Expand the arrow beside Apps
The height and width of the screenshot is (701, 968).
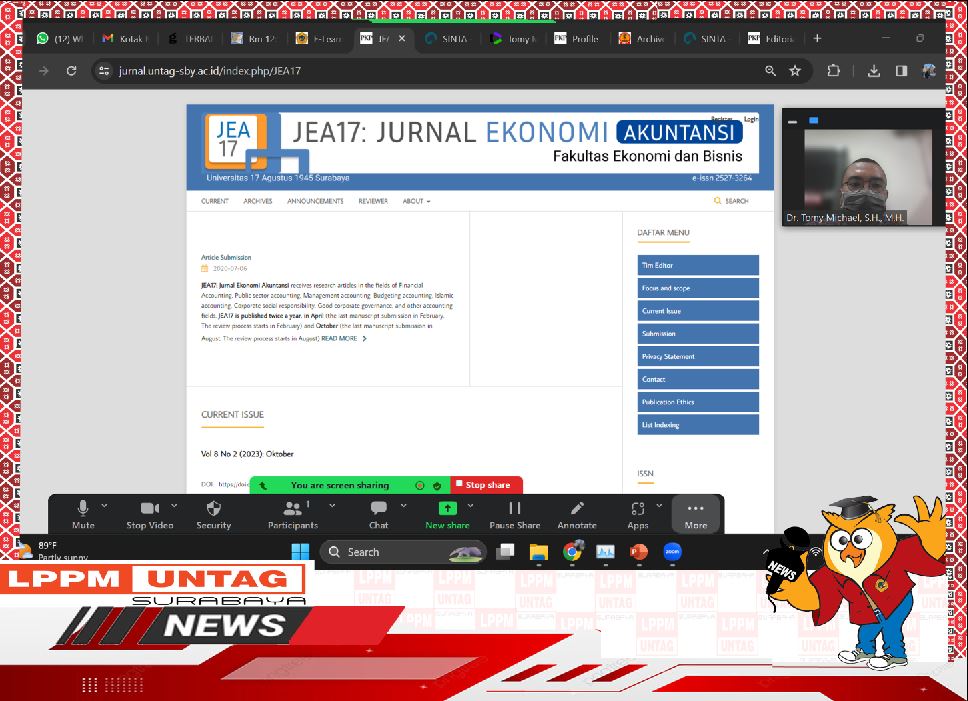(x=659, y=505)
